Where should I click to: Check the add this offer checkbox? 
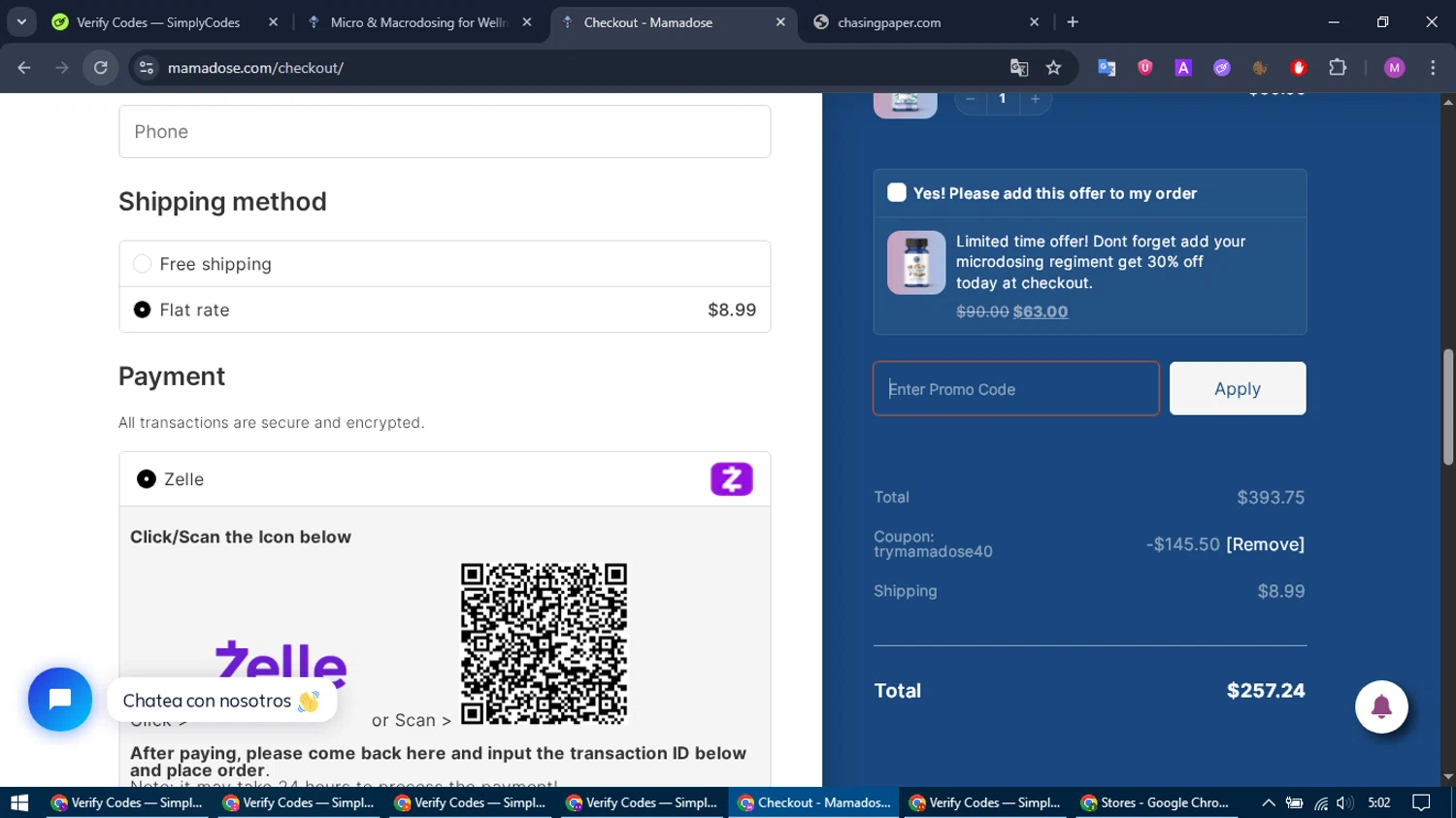(897, 193)
